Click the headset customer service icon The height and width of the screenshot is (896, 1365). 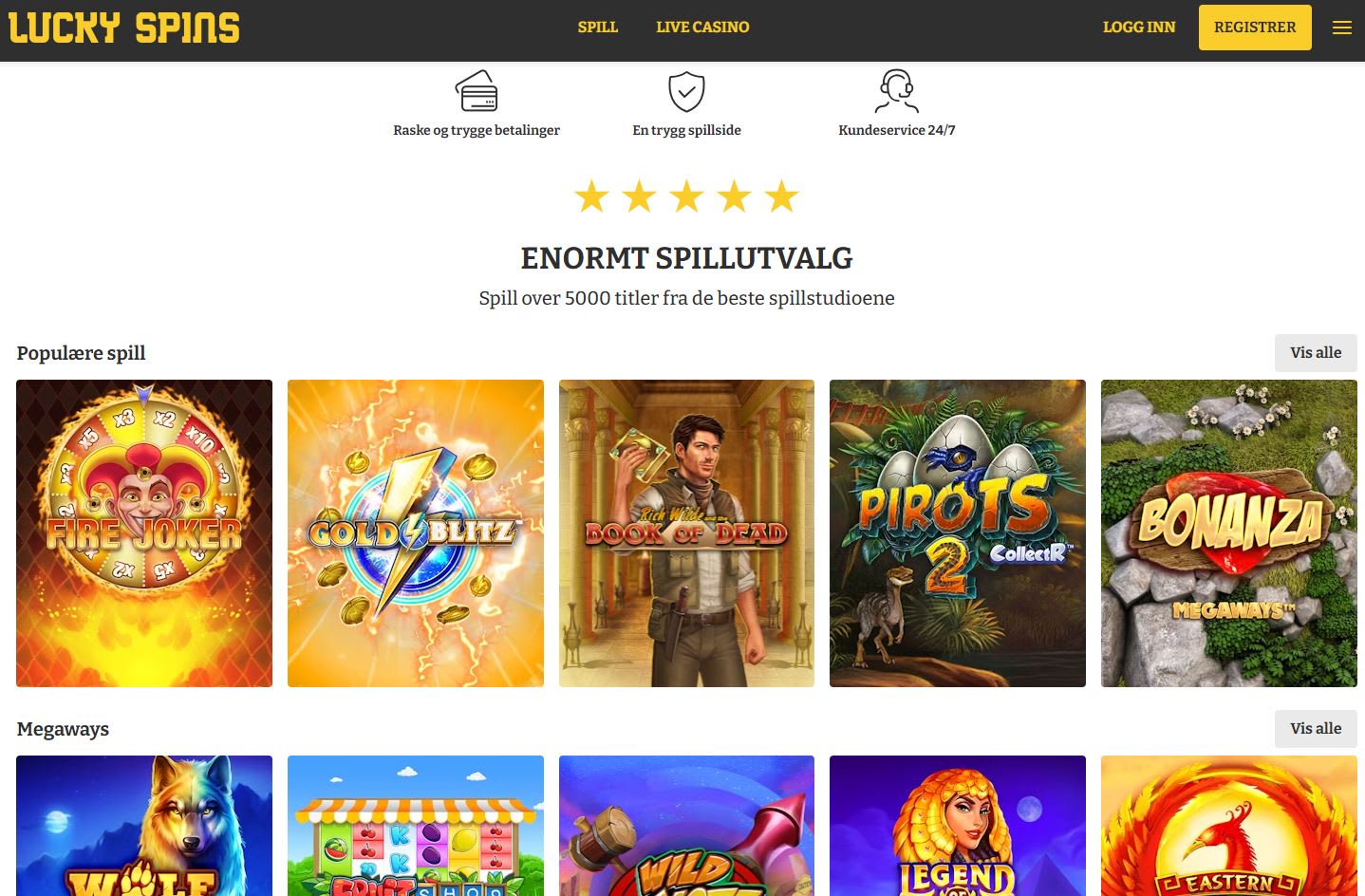[x=897, y=91]
